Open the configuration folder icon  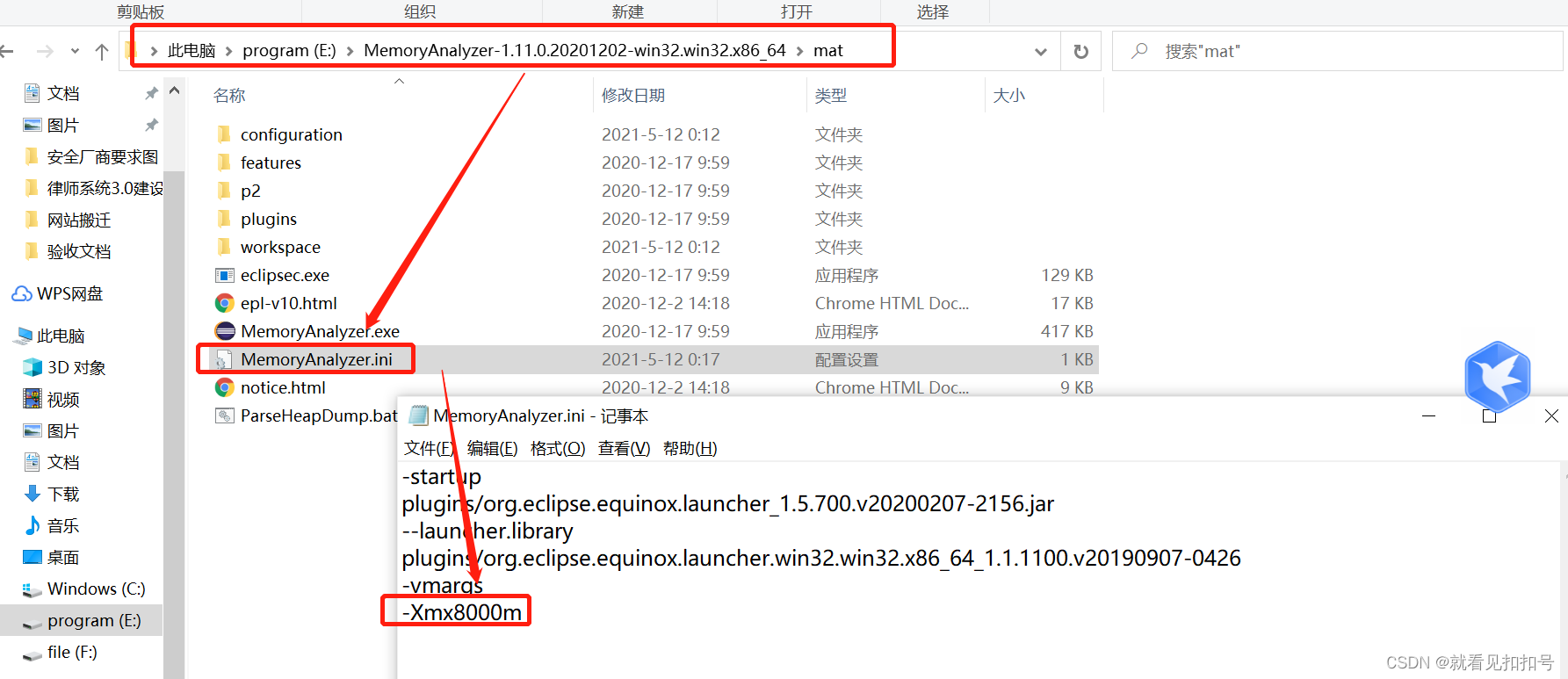[x=224, y=134]
